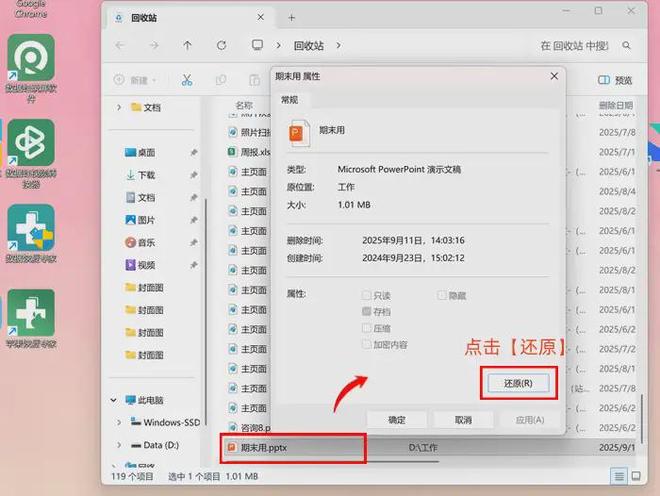Switch to details view icon in status bar
Image resolution: width=660 pixels, height=496 pixels.
619,476
